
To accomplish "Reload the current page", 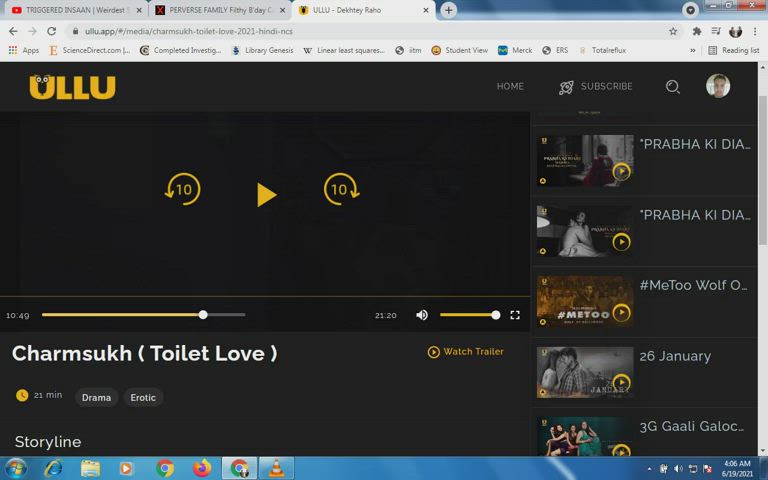I will coord(51,31).
